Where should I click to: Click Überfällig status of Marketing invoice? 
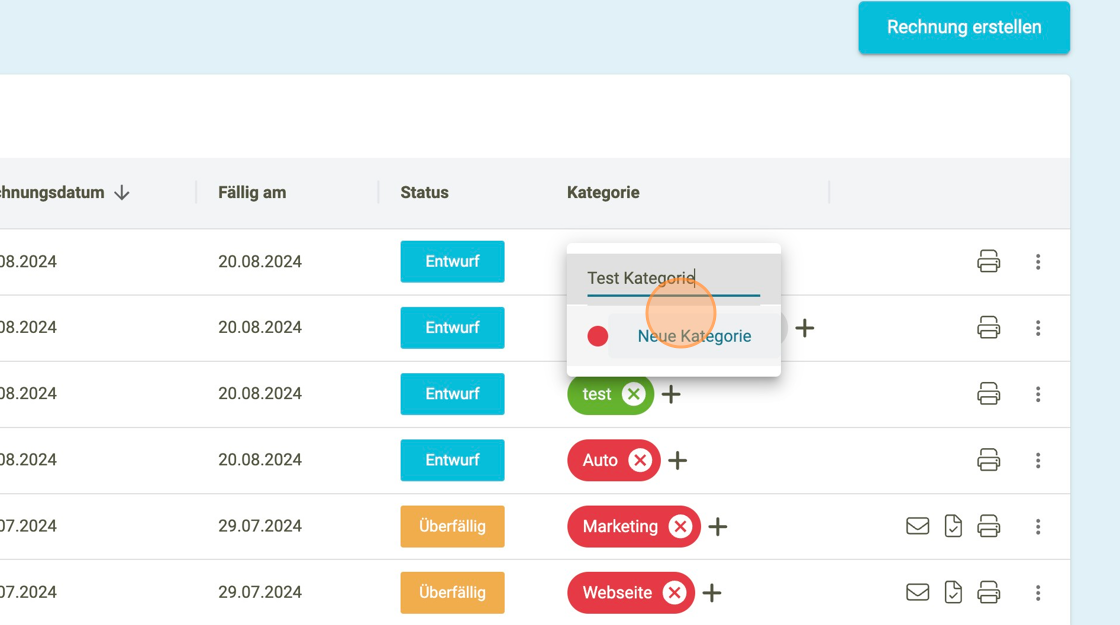pos(452,526)
